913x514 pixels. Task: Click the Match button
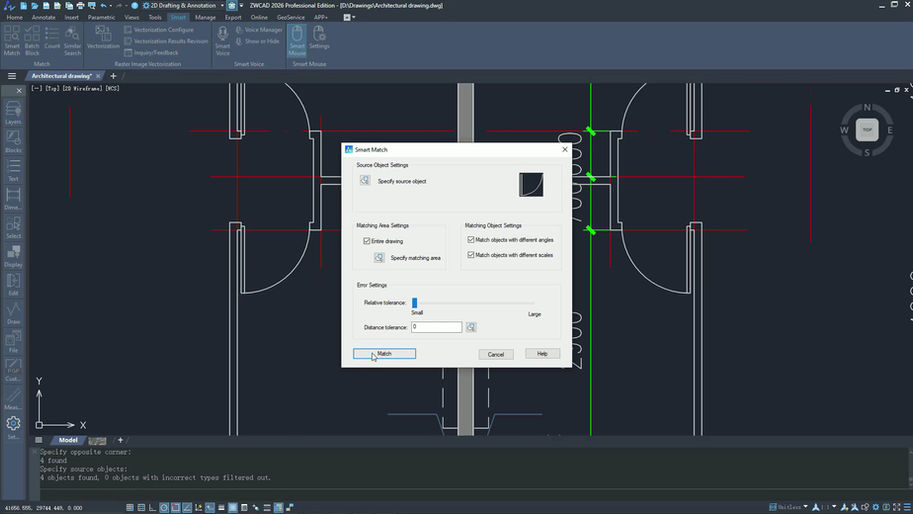click(384, 353)
